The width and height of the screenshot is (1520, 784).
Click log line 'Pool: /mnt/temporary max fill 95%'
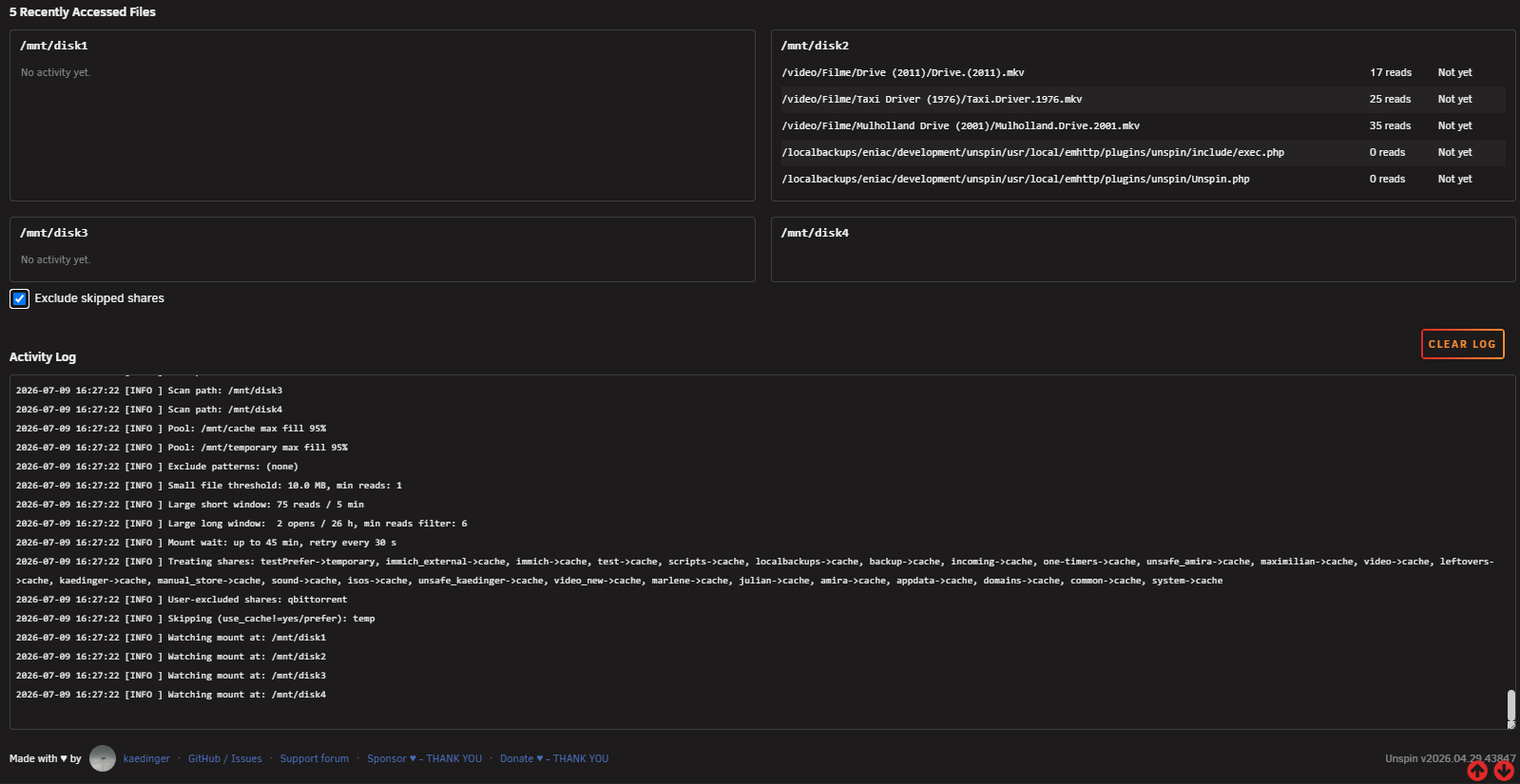182,448
